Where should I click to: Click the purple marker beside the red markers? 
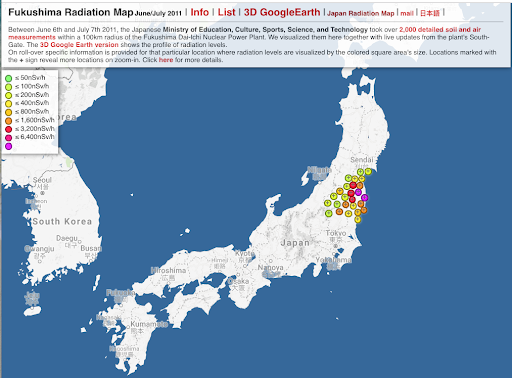click(x=358, y=192)
